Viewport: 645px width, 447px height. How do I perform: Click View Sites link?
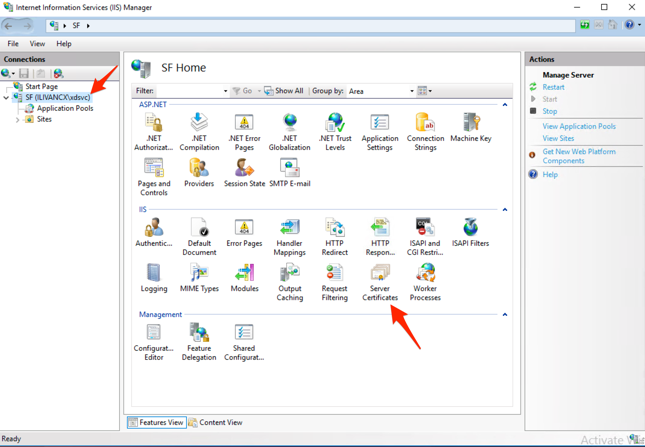[558, 138]
